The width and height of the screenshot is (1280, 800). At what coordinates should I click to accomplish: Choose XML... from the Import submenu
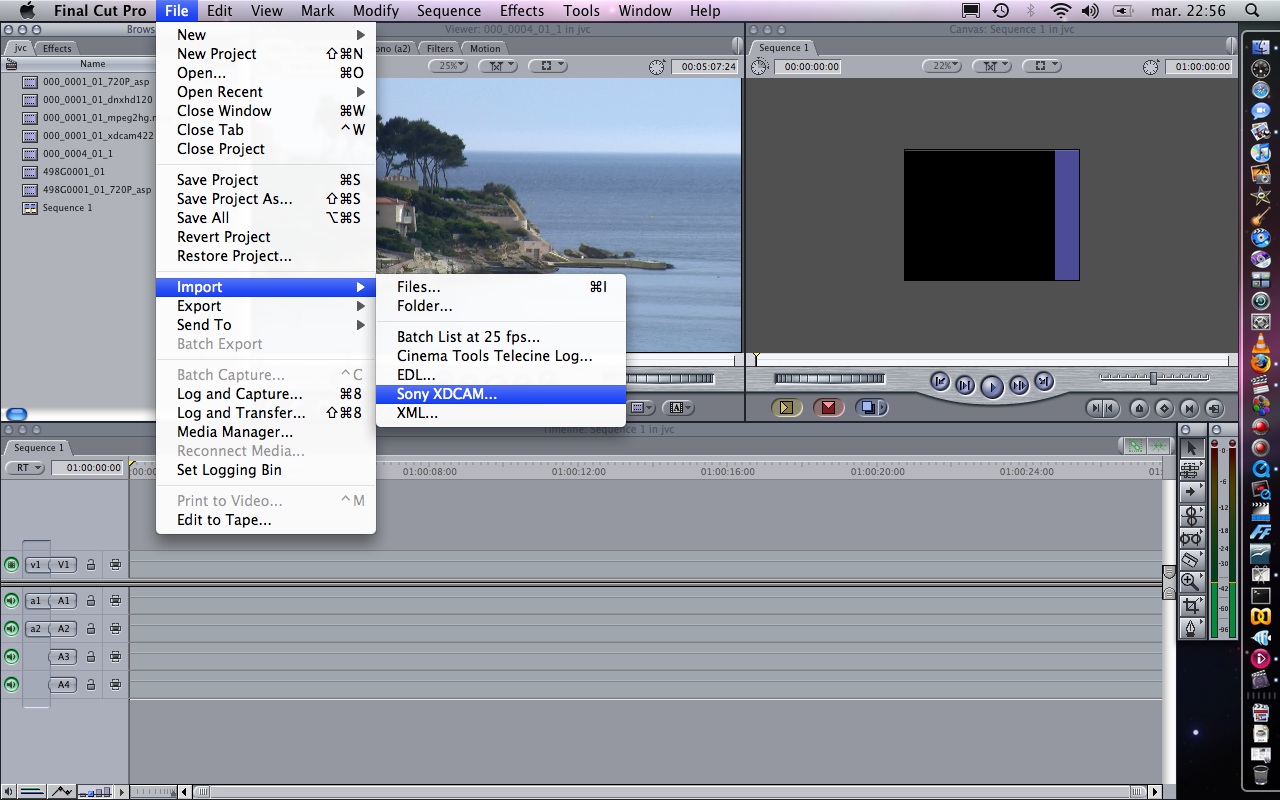501,413
